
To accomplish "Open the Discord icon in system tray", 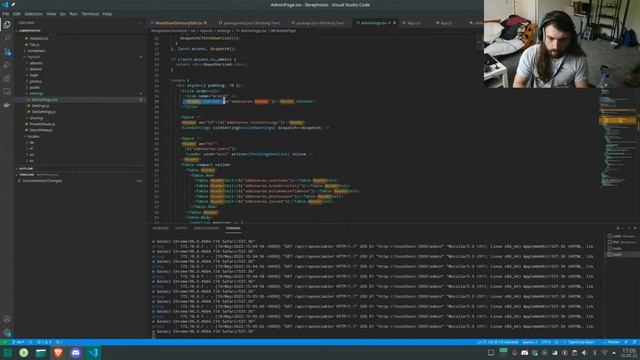I will point(524,353).
